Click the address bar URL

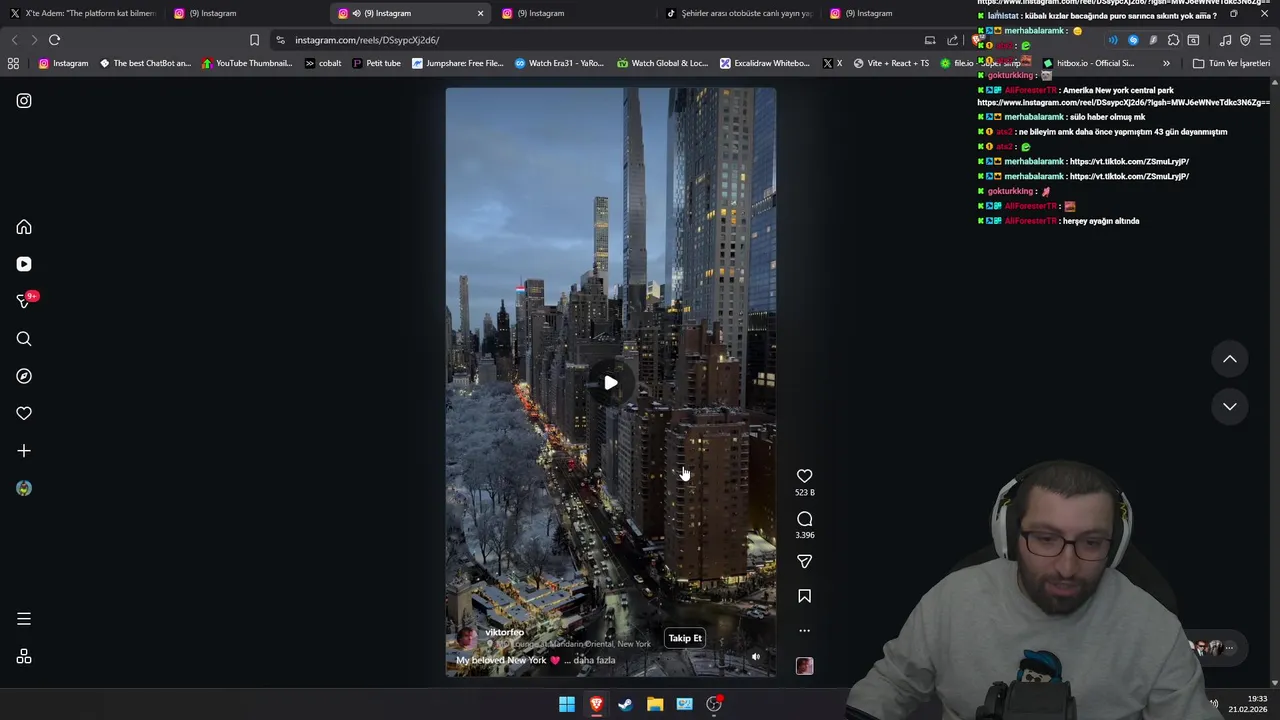367,40
